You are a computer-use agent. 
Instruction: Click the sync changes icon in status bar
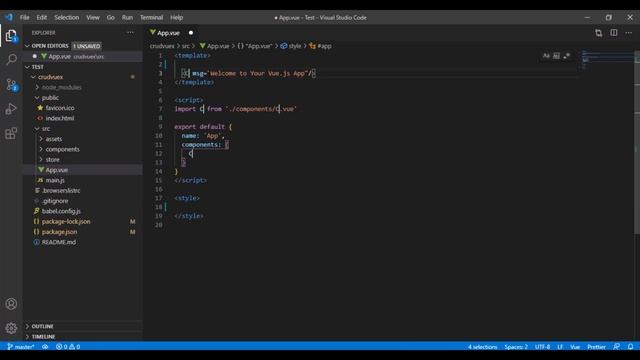45,347
